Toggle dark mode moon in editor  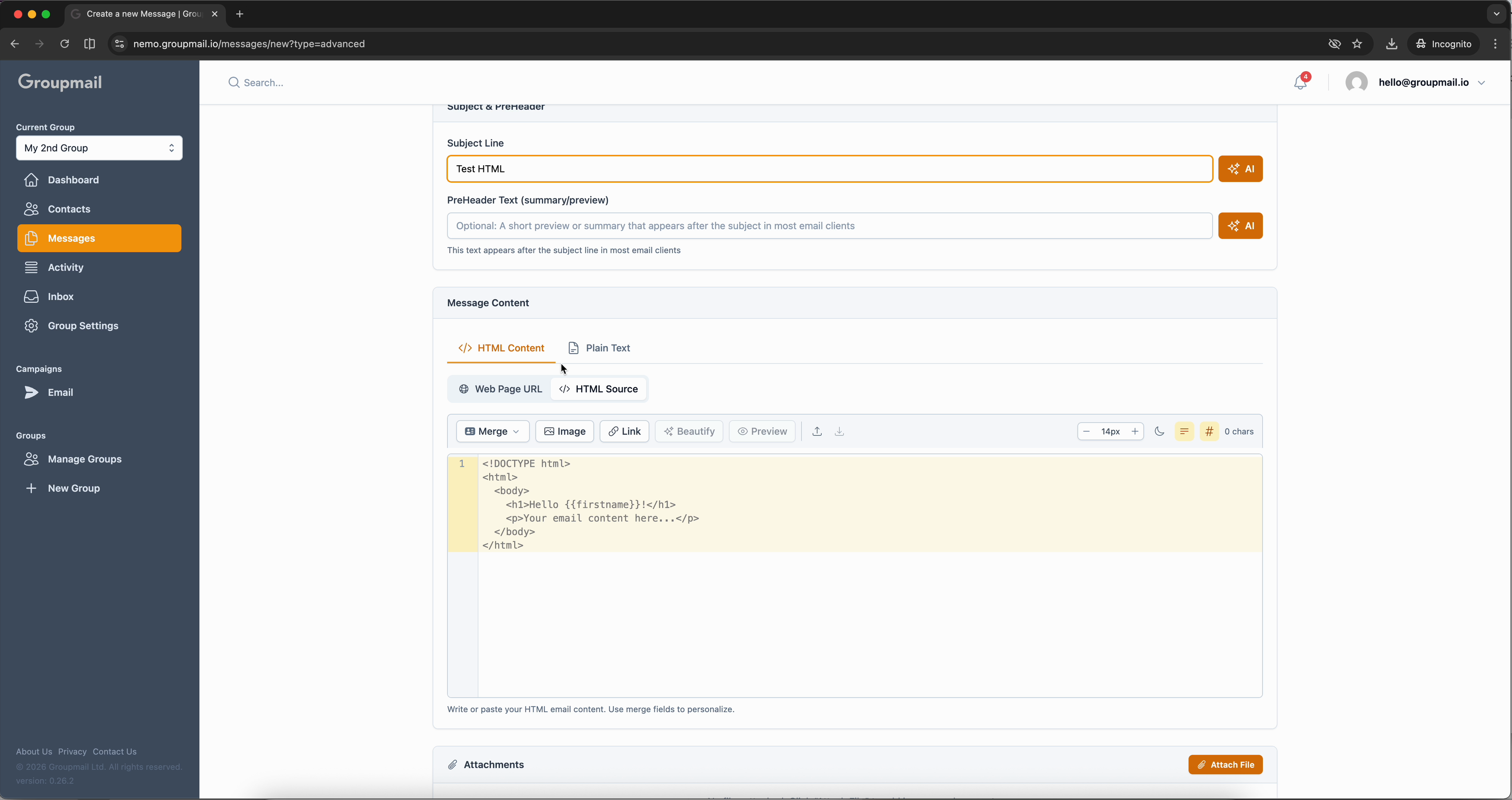coord(1159,431)
